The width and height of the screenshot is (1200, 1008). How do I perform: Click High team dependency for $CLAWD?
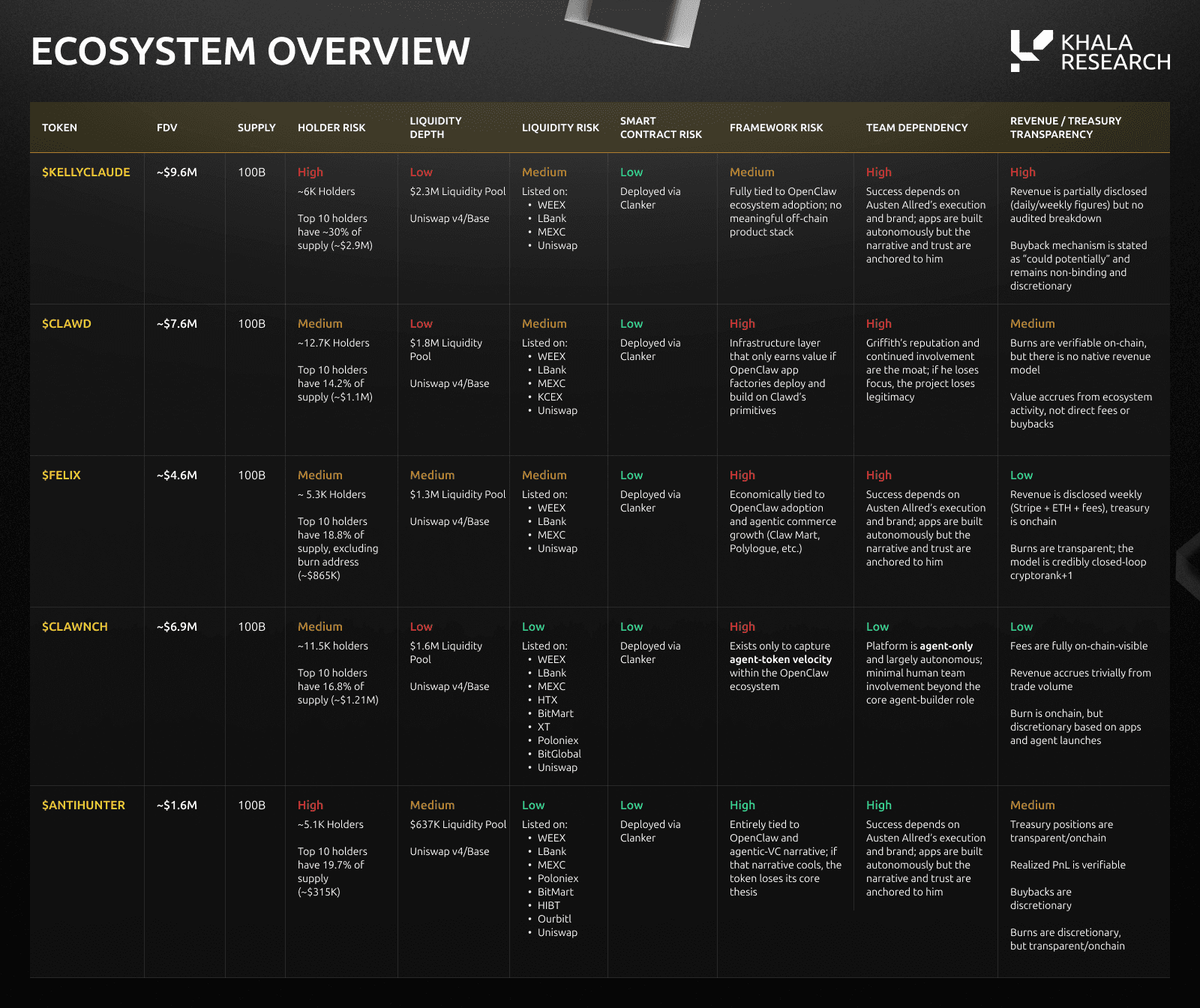coord(879,323)
